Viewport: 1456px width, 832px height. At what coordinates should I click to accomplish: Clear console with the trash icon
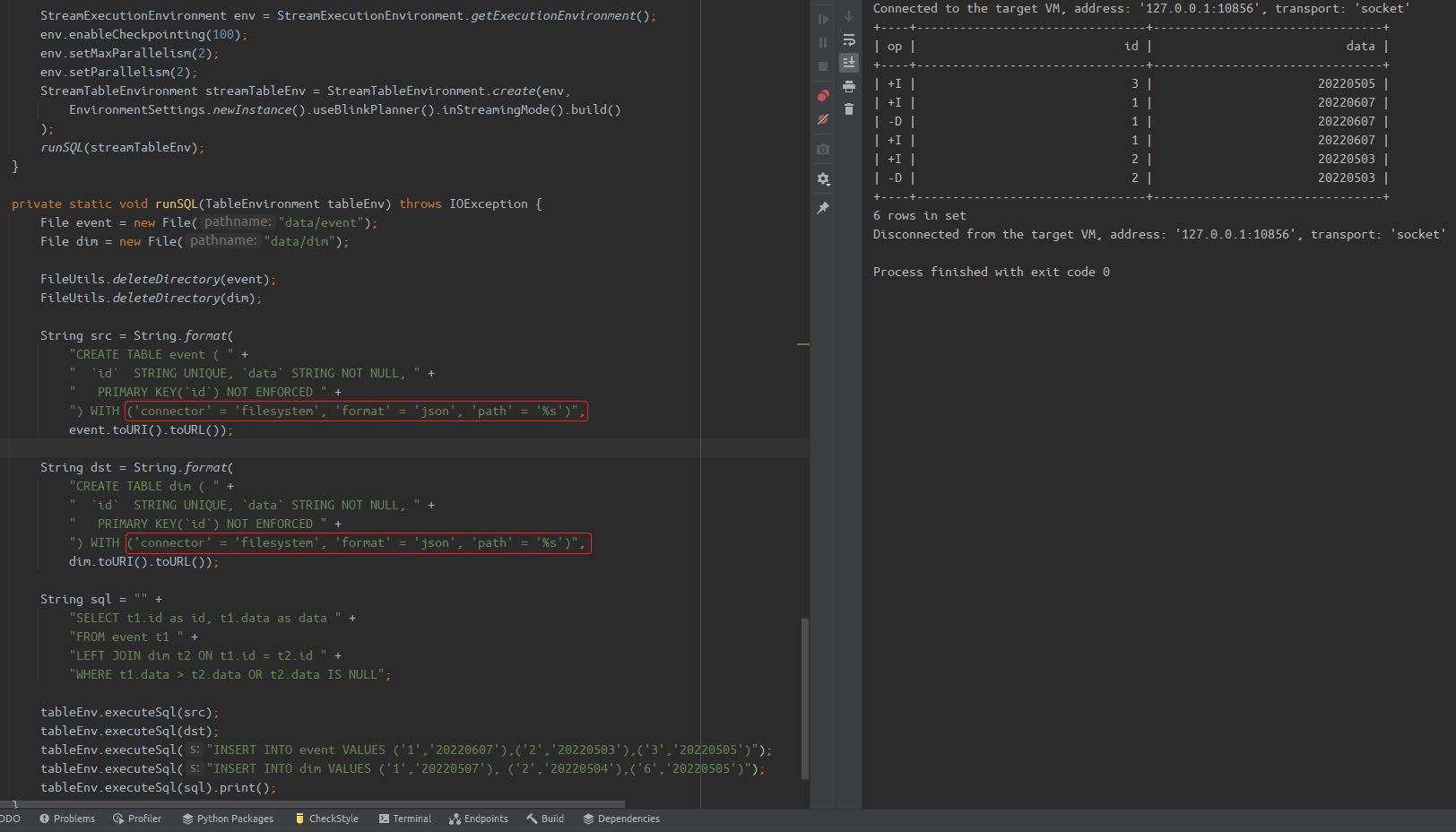tap(849, 109)
